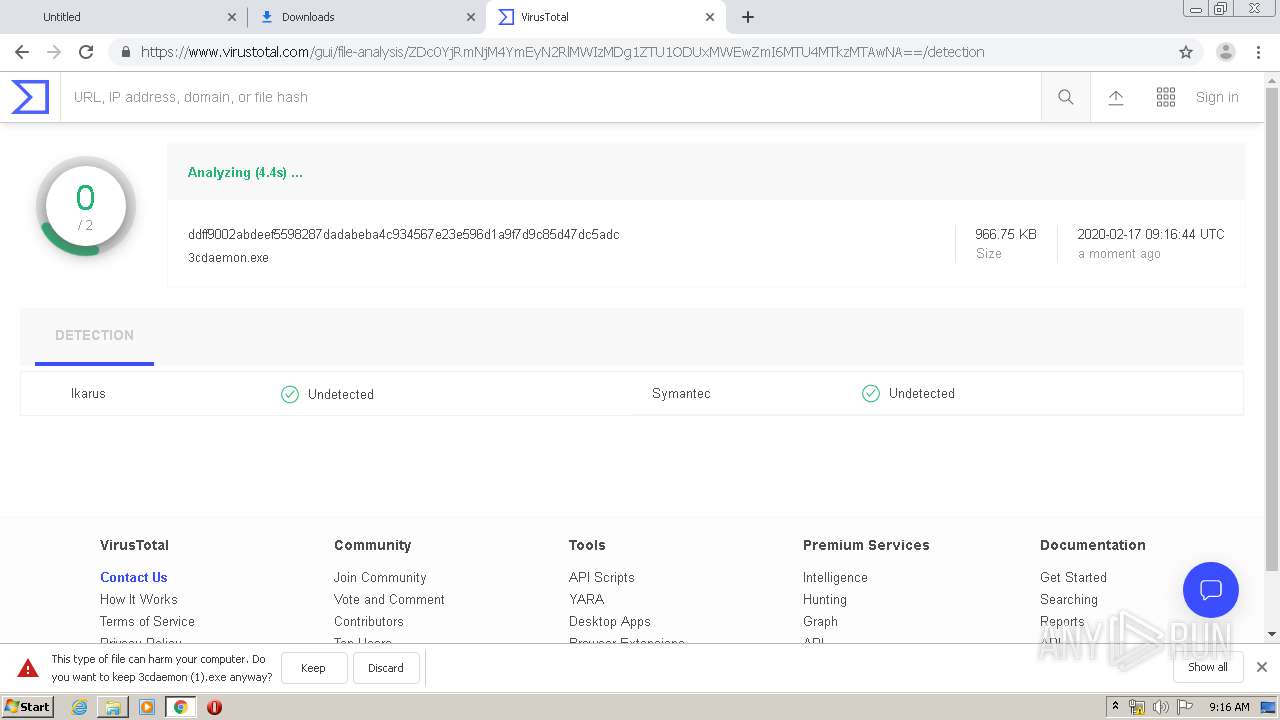The width and height of the screenshot is (1280, 720).
Task: Open the Intelligence link
Action: 835,578
